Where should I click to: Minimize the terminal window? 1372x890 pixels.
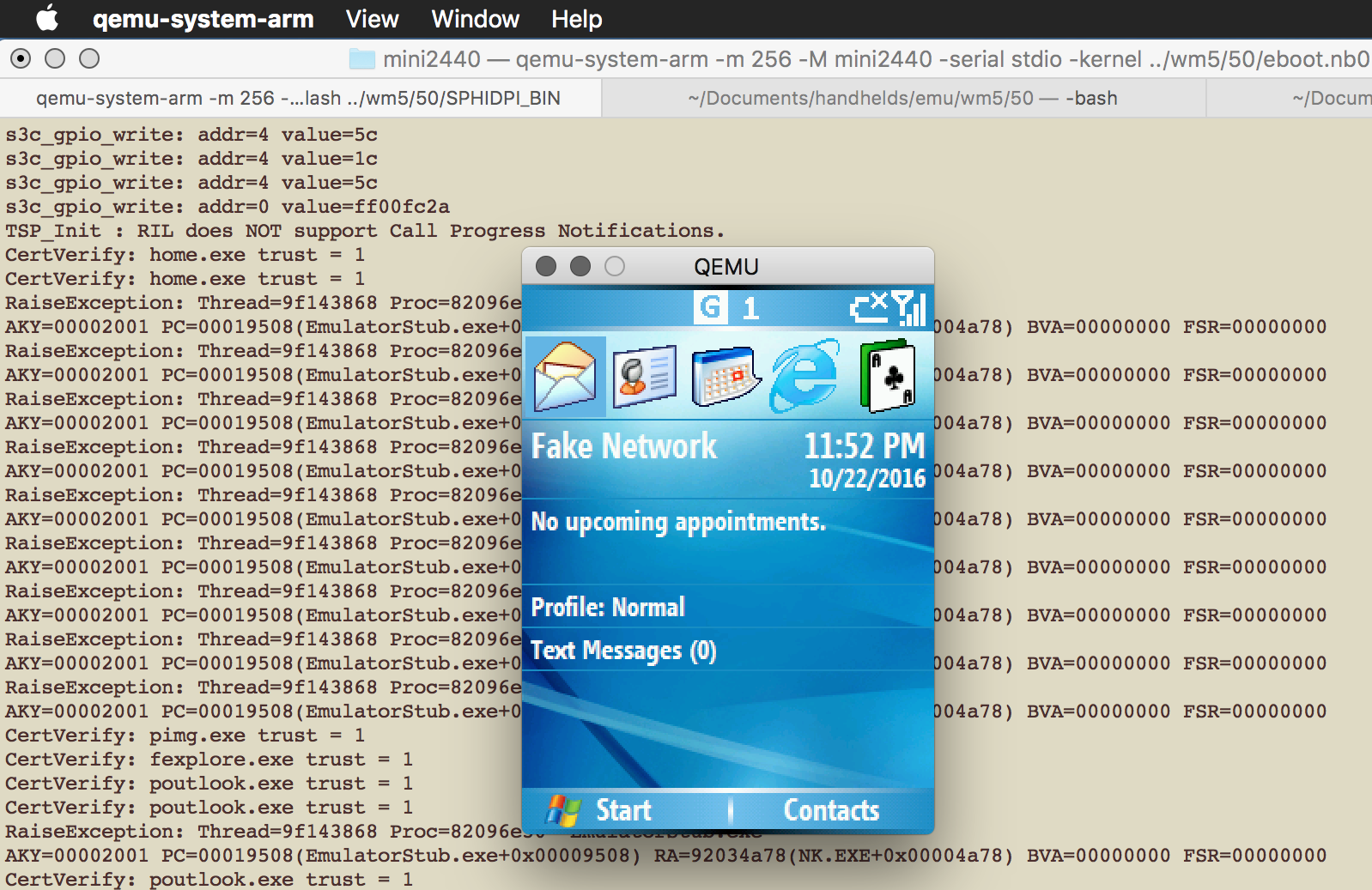tap(55, 58)
